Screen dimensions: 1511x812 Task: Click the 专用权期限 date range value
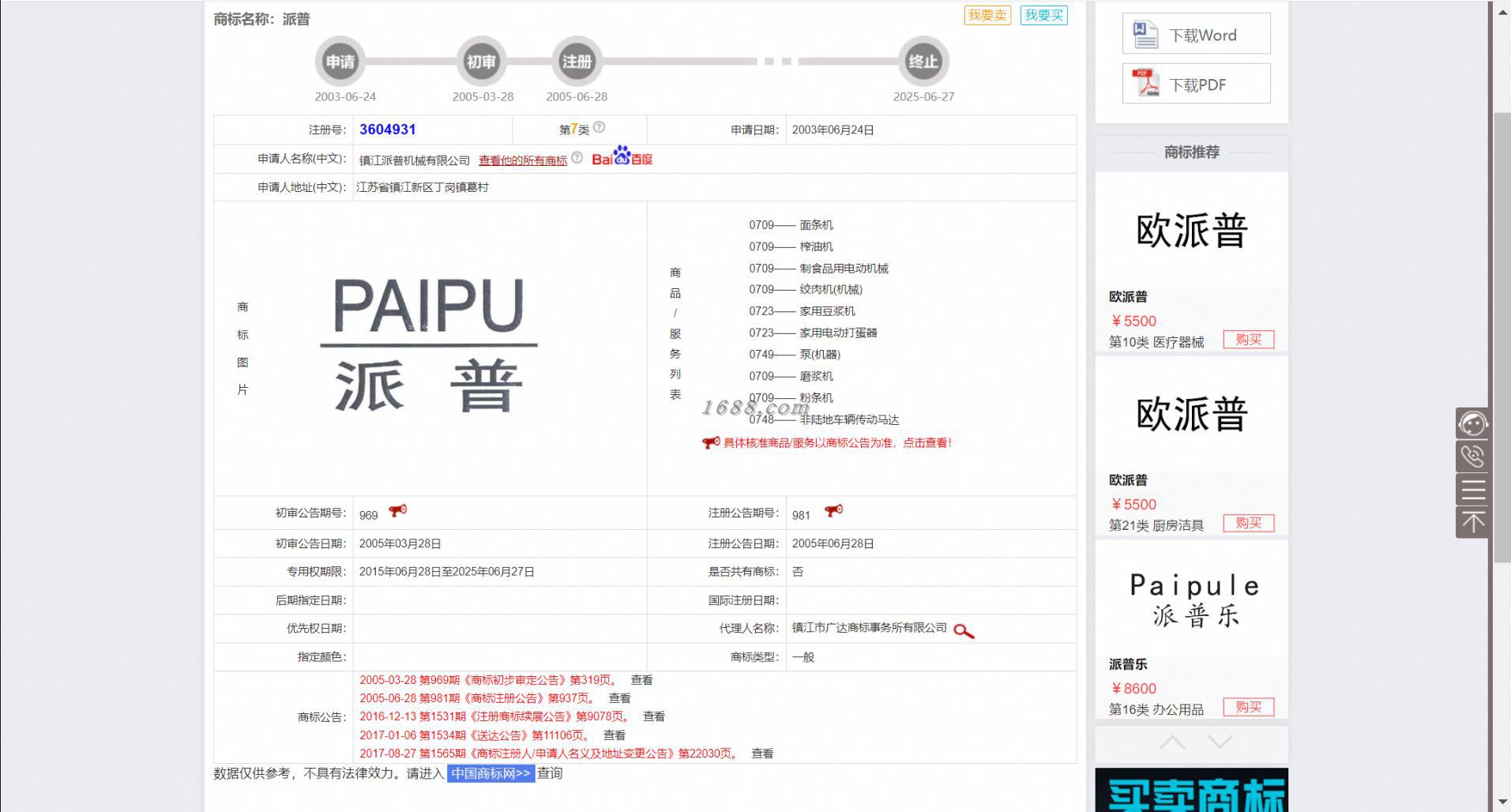(447, 572)
